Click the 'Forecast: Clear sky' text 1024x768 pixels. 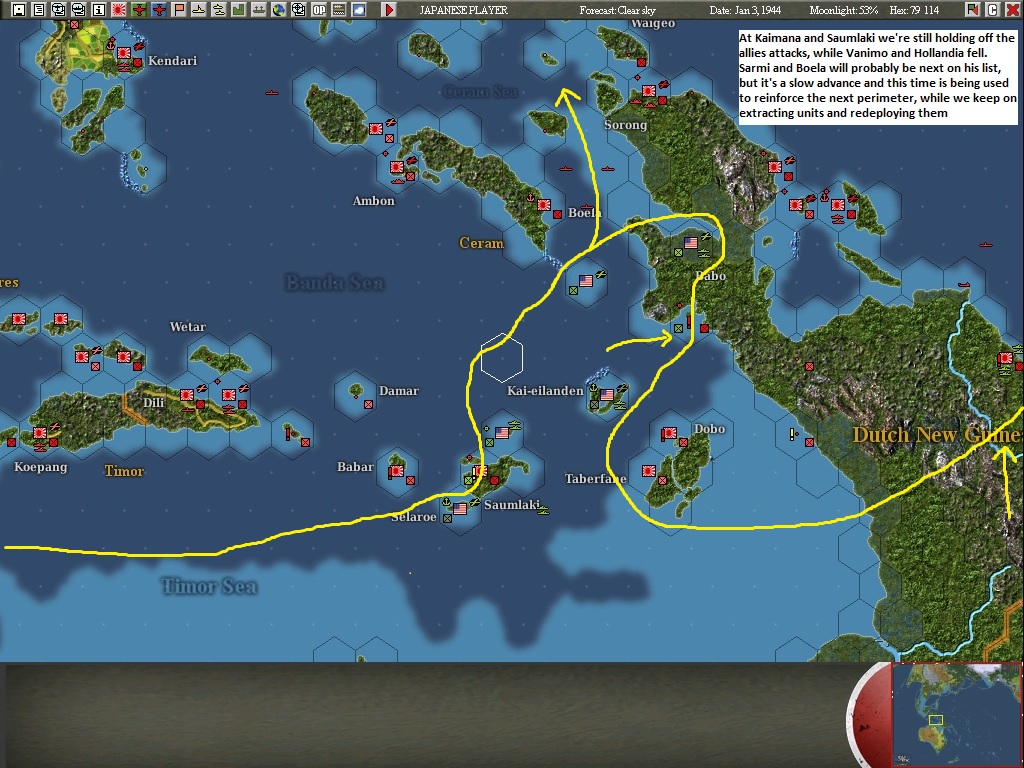point(617,10)
